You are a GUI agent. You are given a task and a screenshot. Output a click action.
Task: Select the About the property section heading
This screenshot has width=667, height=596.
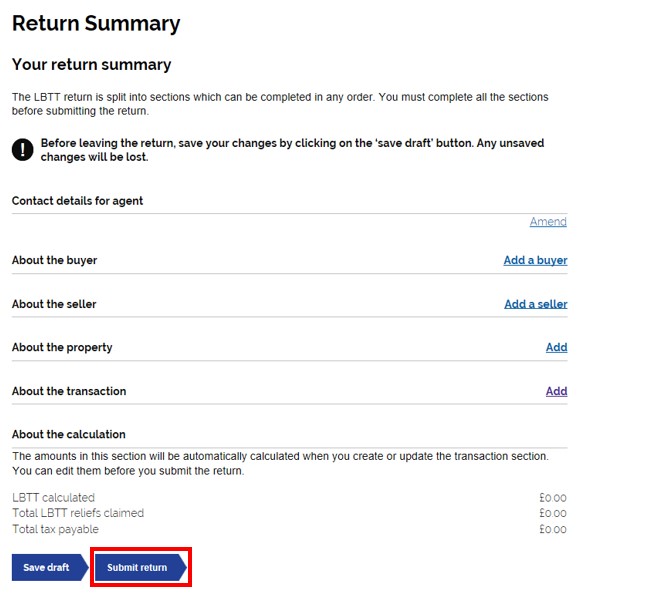(x=62, y=347)
